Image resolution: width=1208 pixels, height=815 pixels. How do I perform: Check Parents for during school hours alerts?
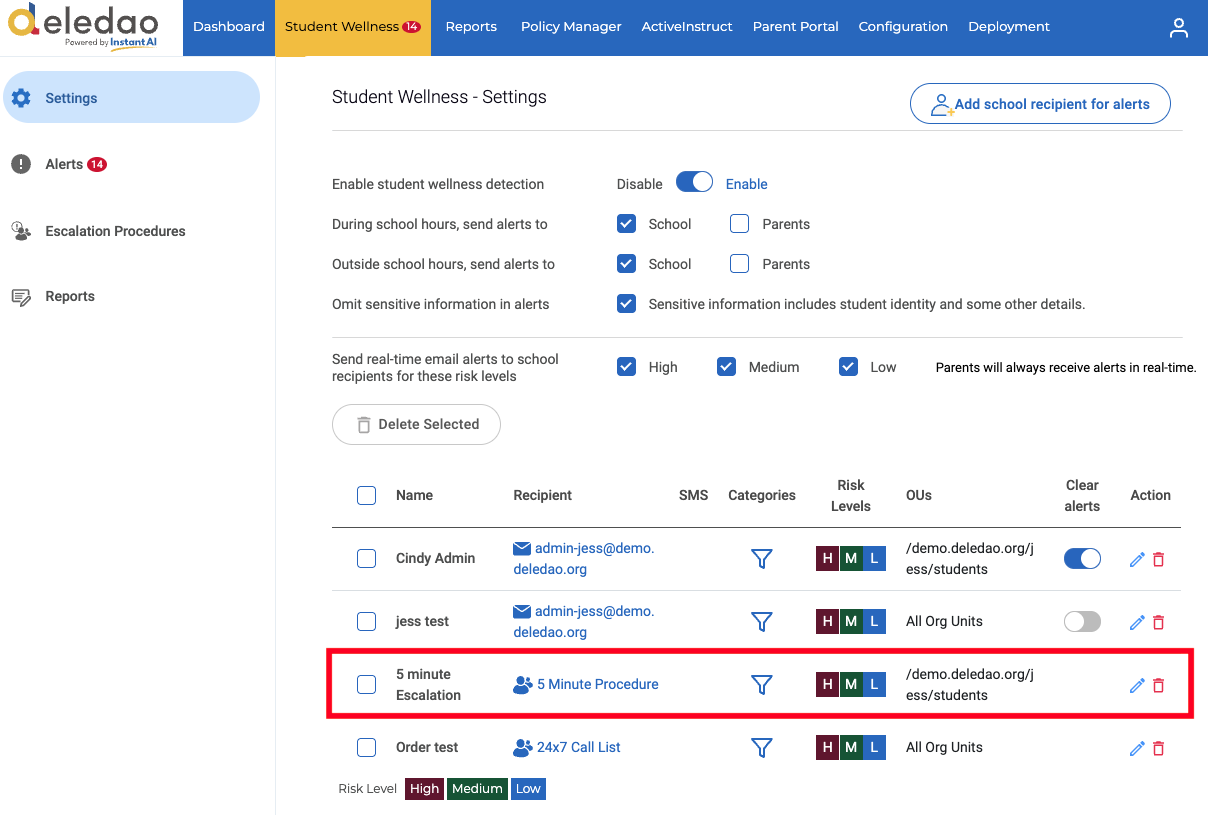coord(739,224)
